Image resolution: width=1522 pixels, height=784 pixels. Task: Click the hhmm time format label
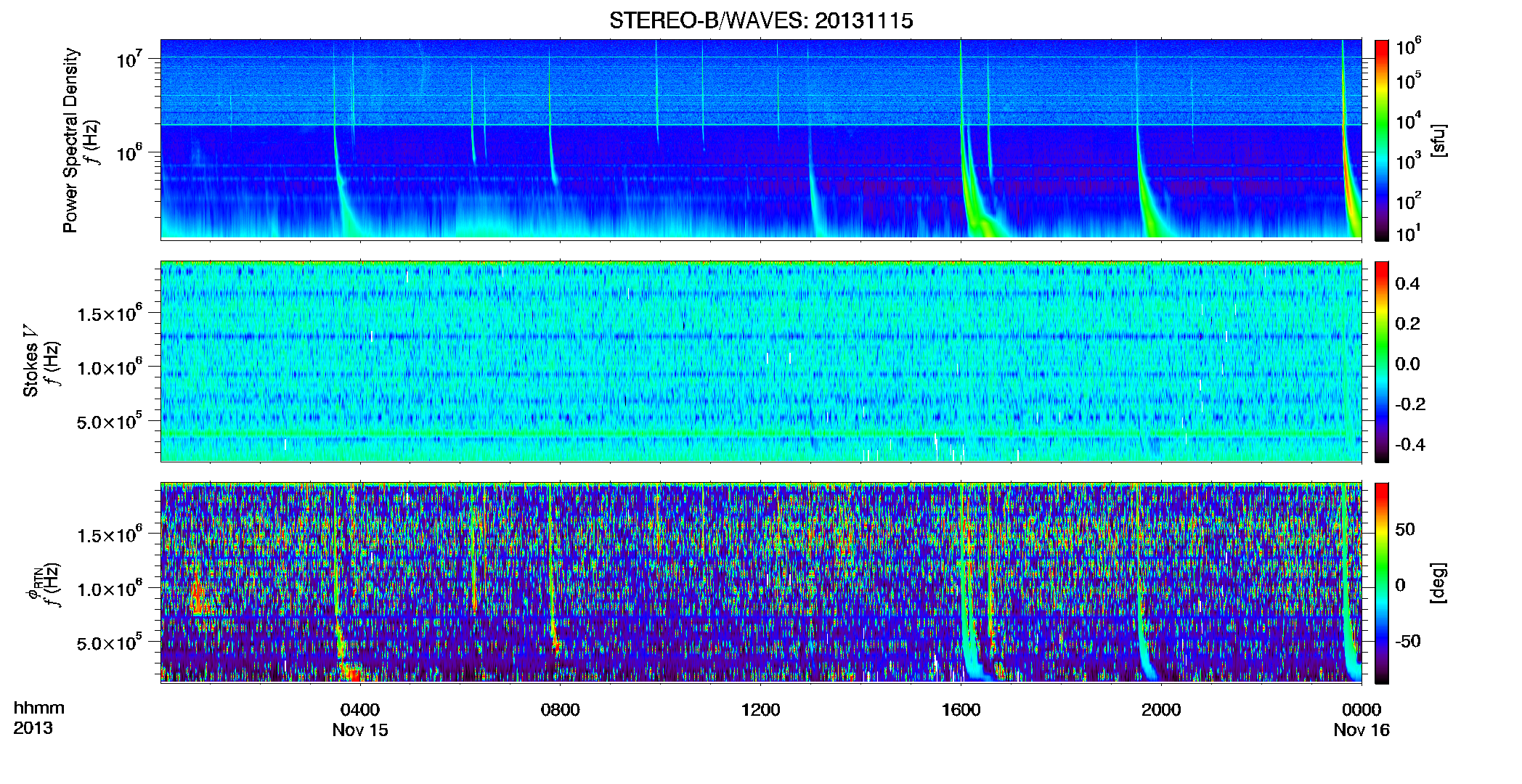(x=39, y=708)
